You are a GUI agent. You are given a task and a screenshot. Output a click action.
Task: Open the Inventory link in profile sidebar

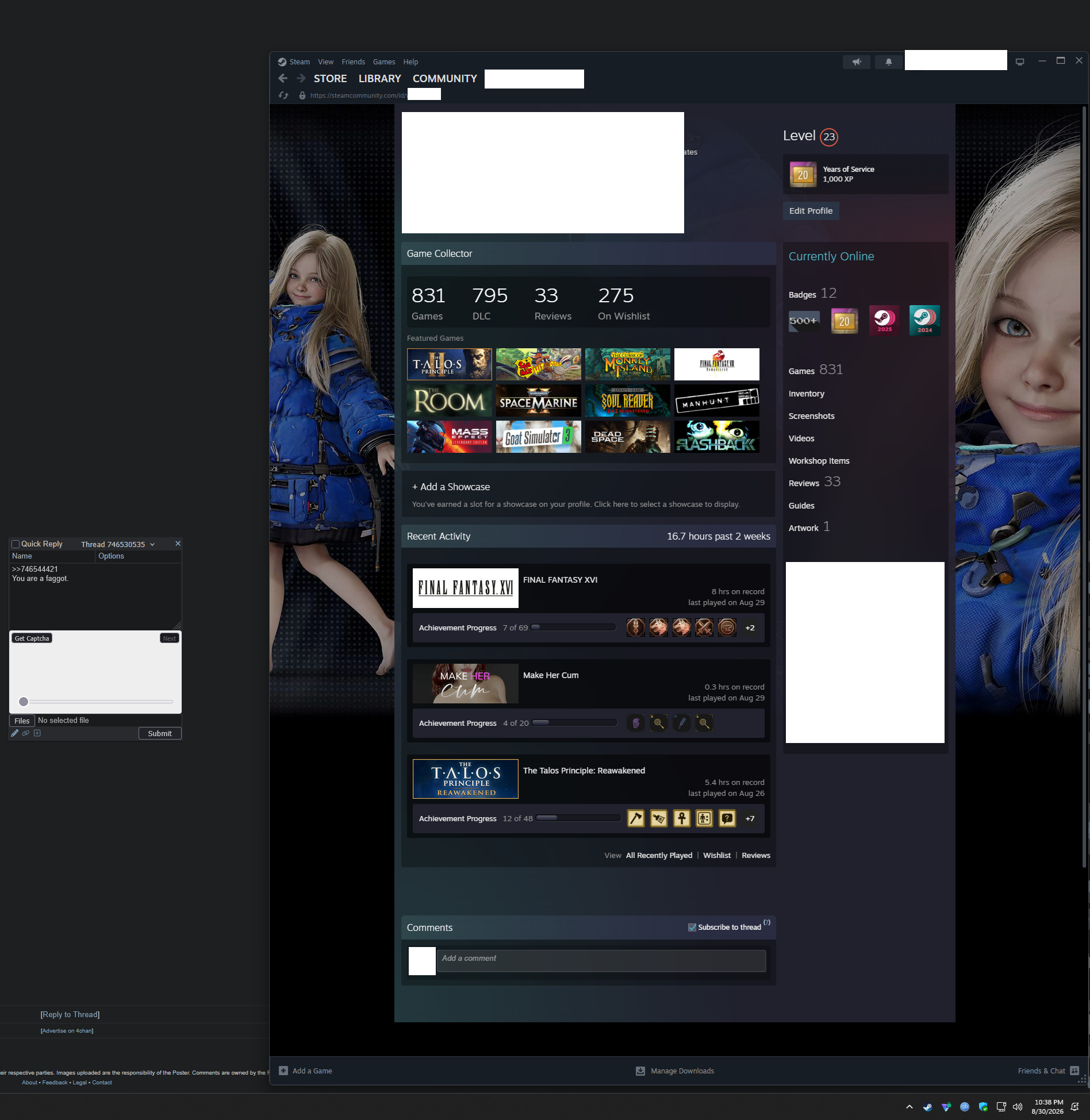coord(806,394)
